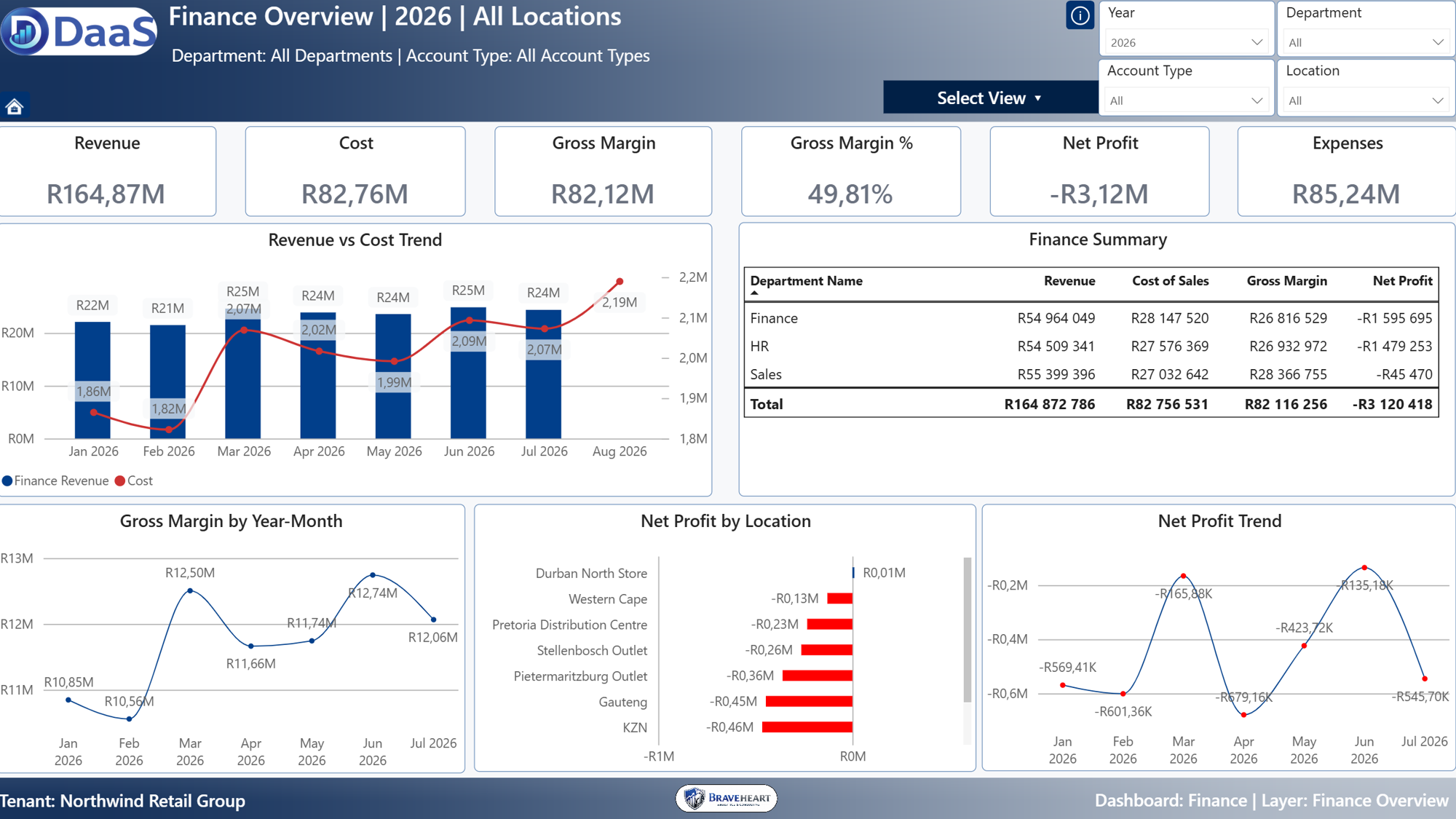Click the Total revenue R164 872 786 cell
Image resolution: width=1456 pixels, height=819 pixels.
[x=1049, y=404]
